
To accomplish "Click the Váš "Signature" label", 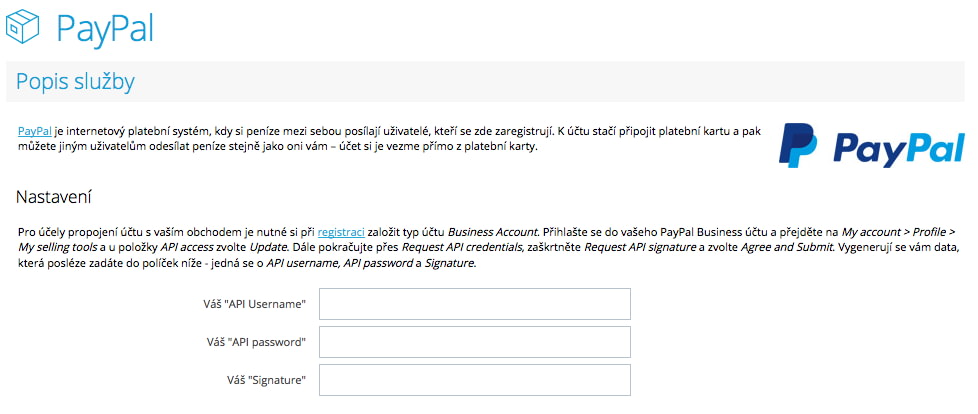I will pos(267,379).
